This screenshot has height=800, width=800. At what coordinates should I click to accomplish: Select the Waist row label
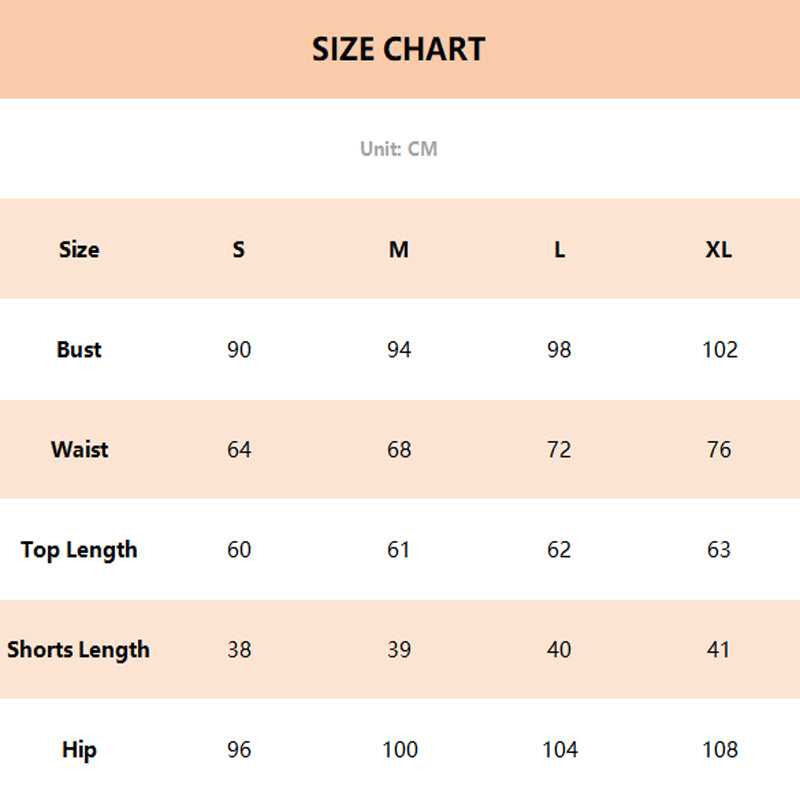(79, 449)
